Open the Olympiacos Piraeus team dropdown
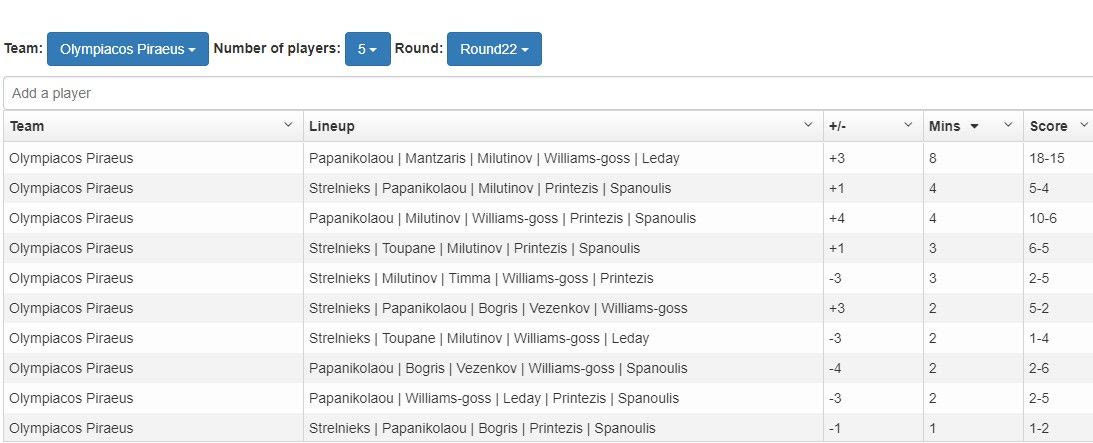 coord(127,49)
